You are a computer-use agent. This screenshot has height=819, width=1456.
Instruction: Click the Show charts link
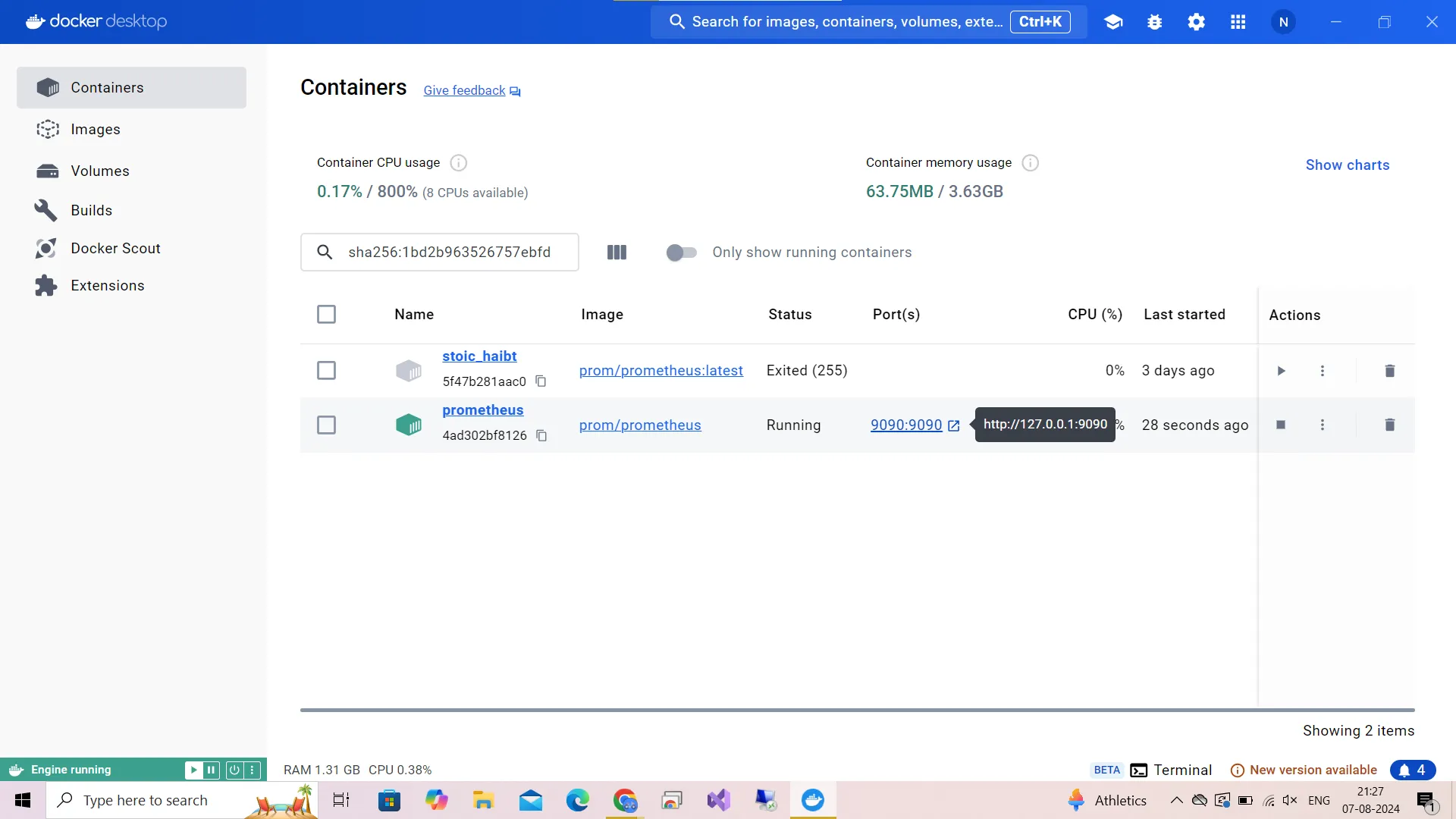(x=1348, y=165)
